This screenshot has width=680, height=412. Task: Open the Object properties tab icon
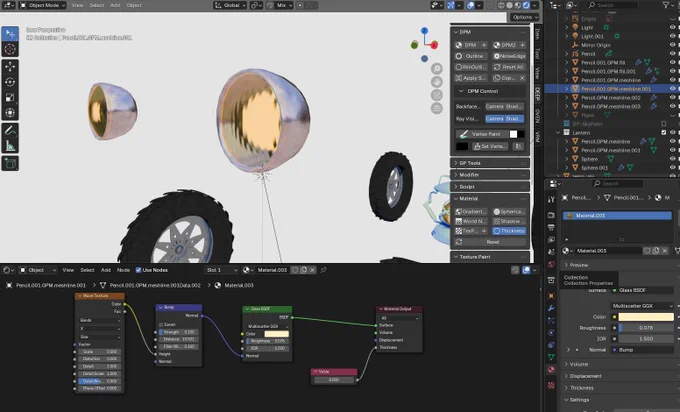click(551, 296)
